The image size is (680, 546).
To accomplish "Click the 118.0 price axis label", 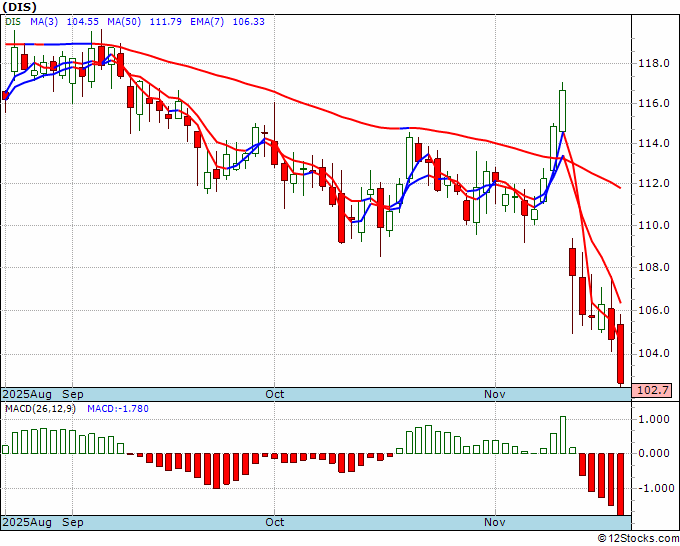I will tap(654, 64).
